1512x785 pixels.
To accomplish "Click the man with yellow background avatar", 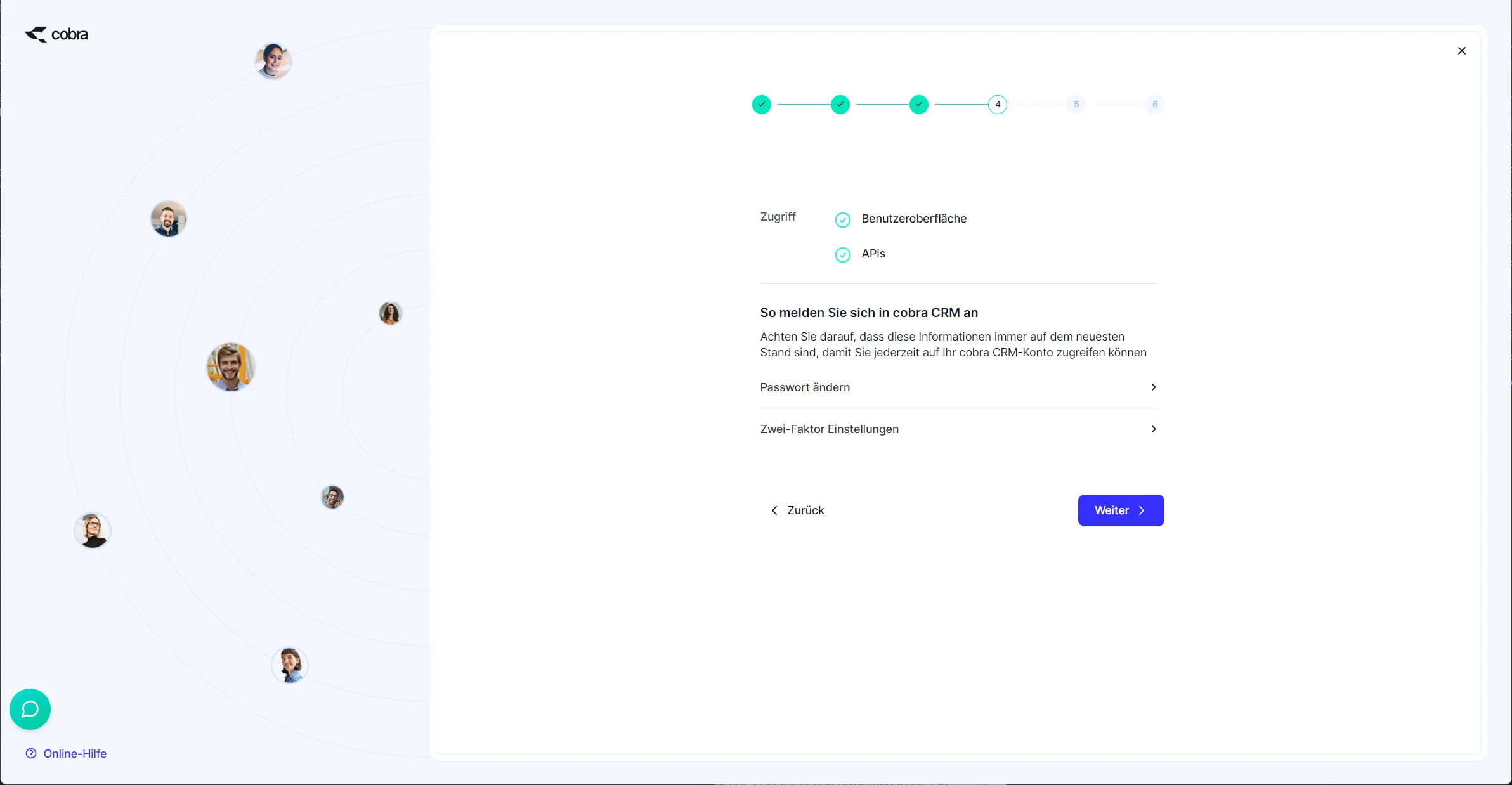I will 230,367.
